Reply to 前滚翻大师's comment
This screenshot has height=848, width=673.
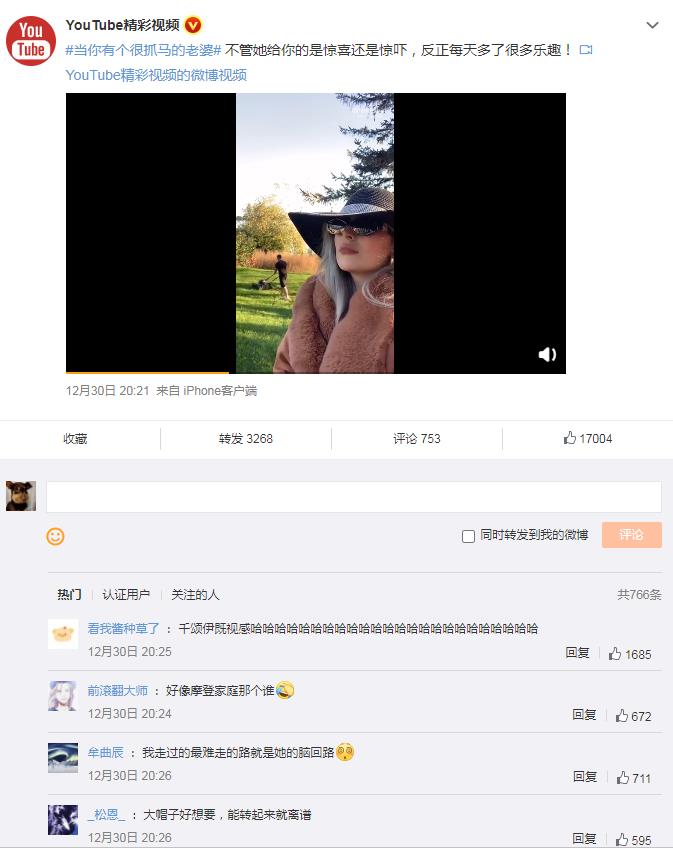click(584, 715)
